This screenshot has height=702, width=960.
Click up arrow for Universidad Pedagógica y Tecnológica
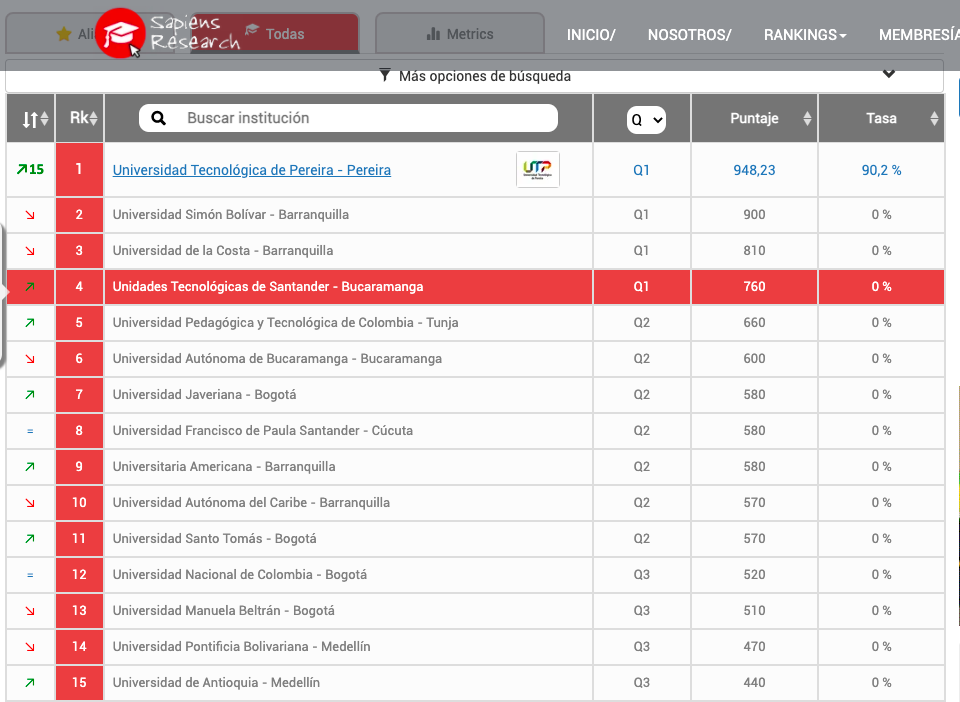pyautogui.click(x=30, y=323)
